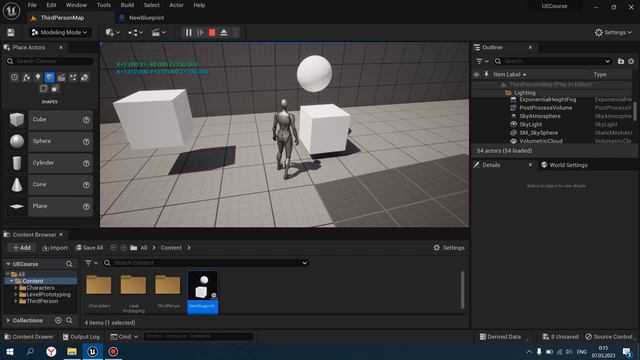Open Windows Start menu
This screenshot has height=360, width=640.
(x=10, y=351)
